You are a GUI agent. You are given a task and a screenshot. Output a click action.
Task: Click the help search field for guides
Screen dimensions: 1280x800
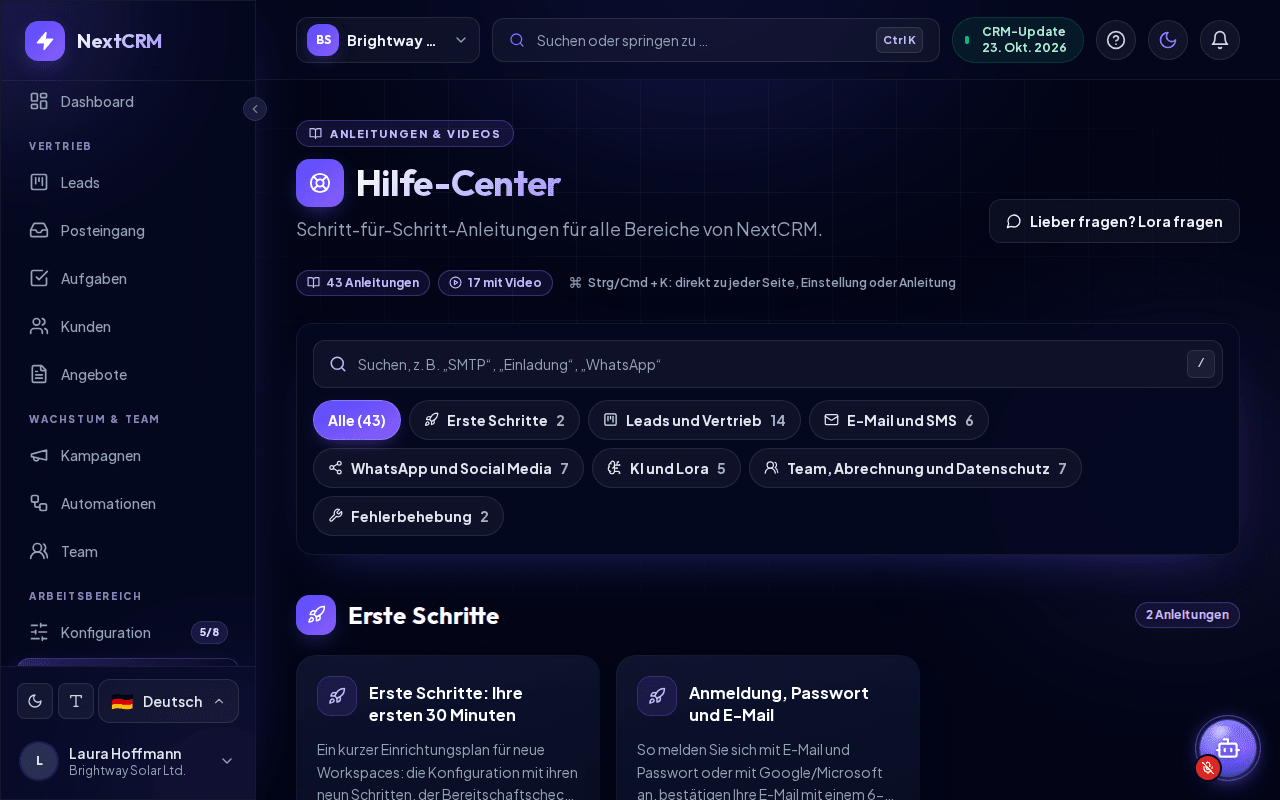click(x=768, y=364)
